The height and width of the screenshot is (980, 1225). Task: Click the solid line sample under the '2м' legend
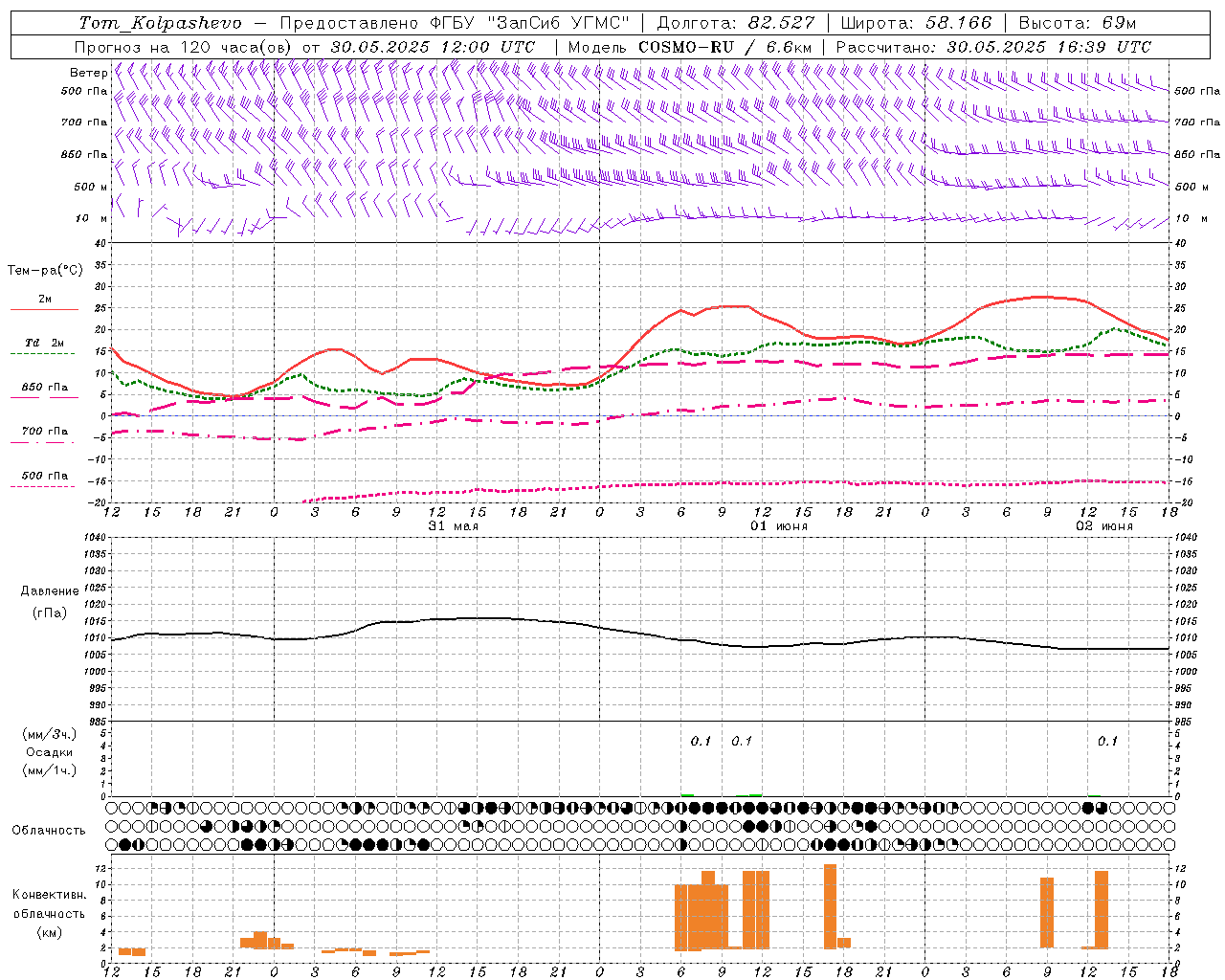(44, 309)
